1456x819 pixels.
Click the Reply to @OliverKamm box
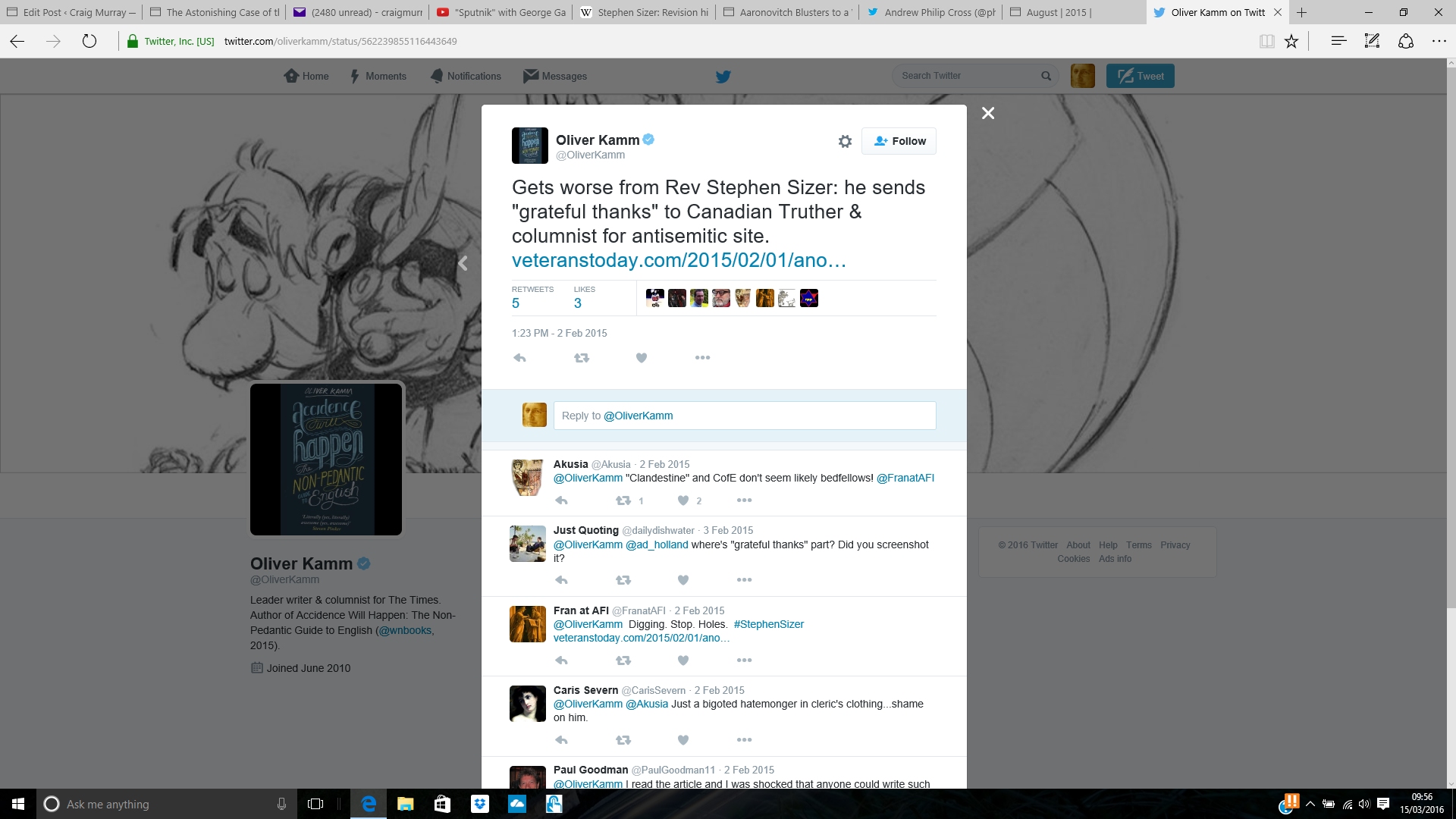point(745,416)
